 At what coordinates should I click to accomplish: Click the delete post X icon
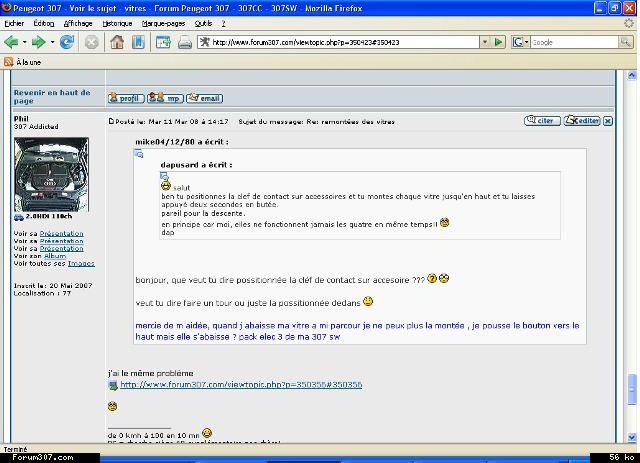pyautogui.click(x=608, y=121)
